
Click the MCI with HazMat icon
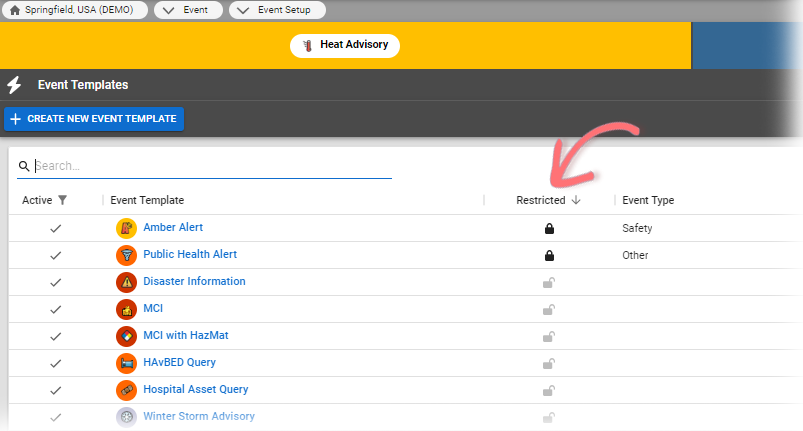click(x=126, y=336)
